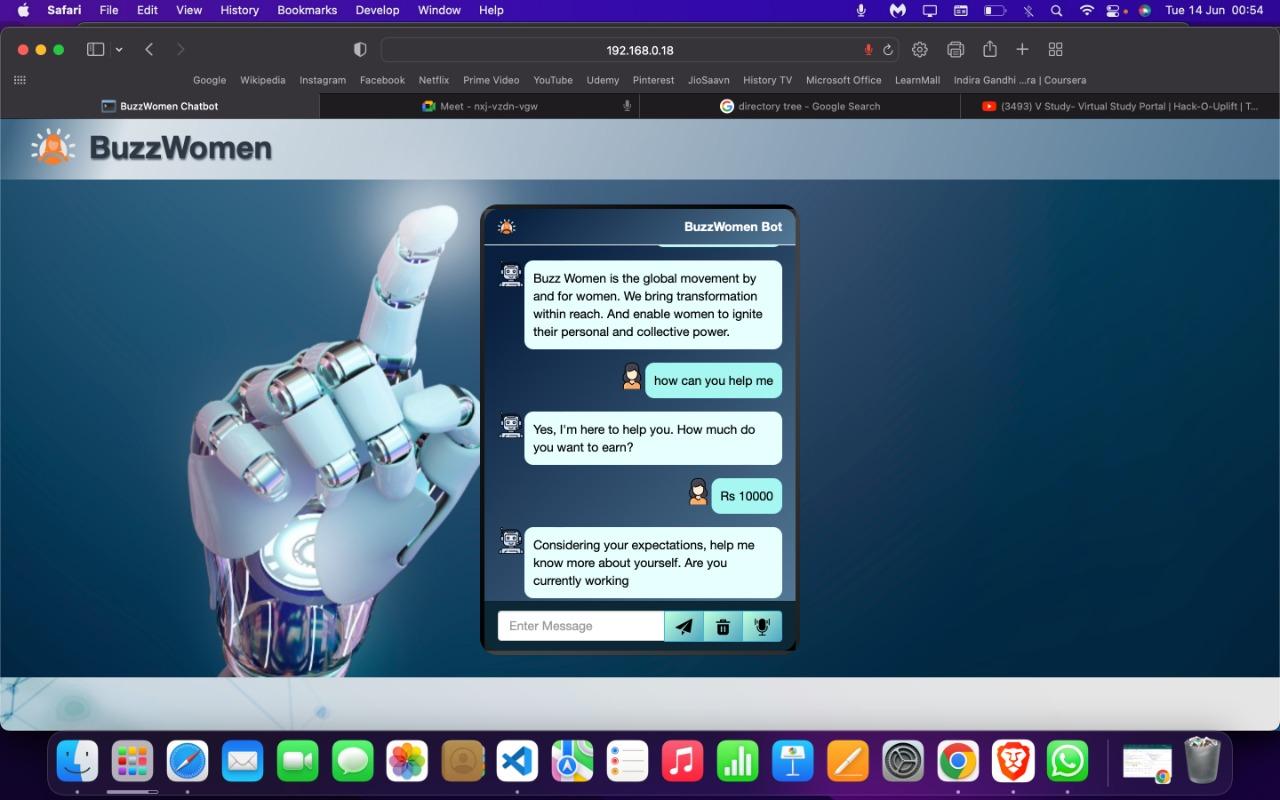Open Control Center in menu bar
The height and width of the screenshot is (800, 1280).
click(1115, 10)
